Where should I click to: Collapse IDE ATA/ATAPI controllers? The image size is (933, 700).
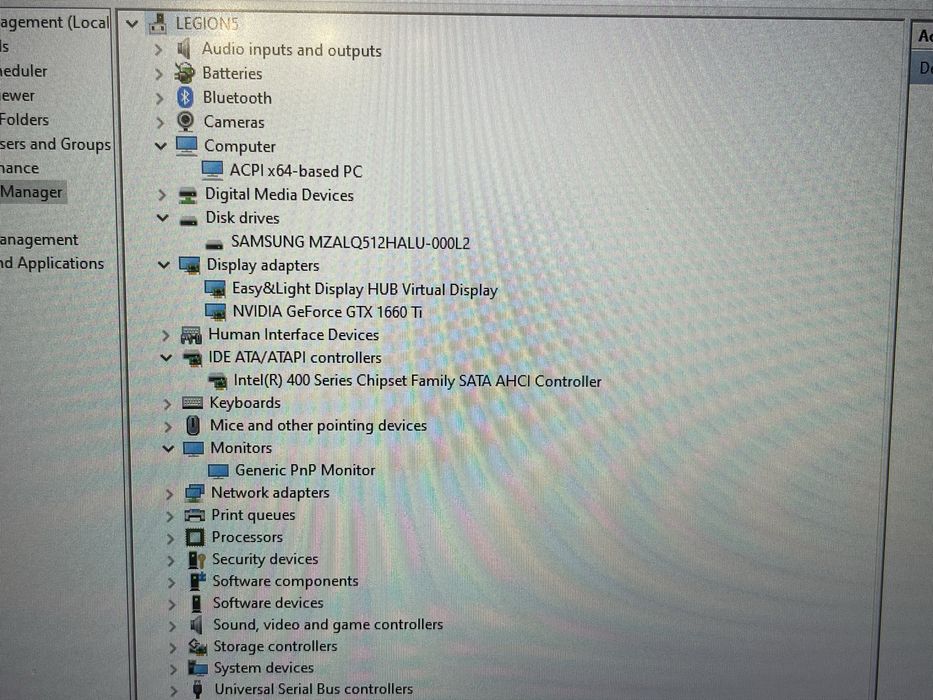pos(166,358)
